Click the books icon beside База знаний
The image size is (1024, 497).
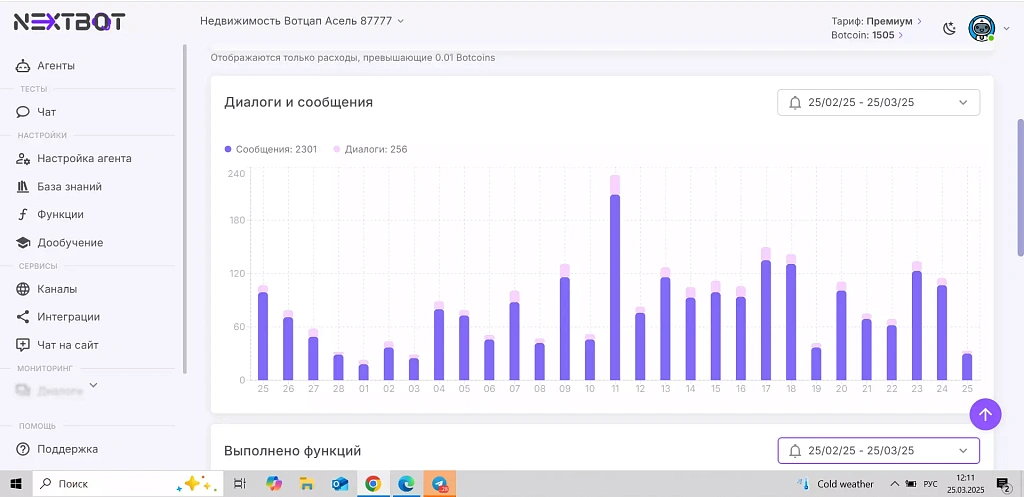tap(23, 187)
